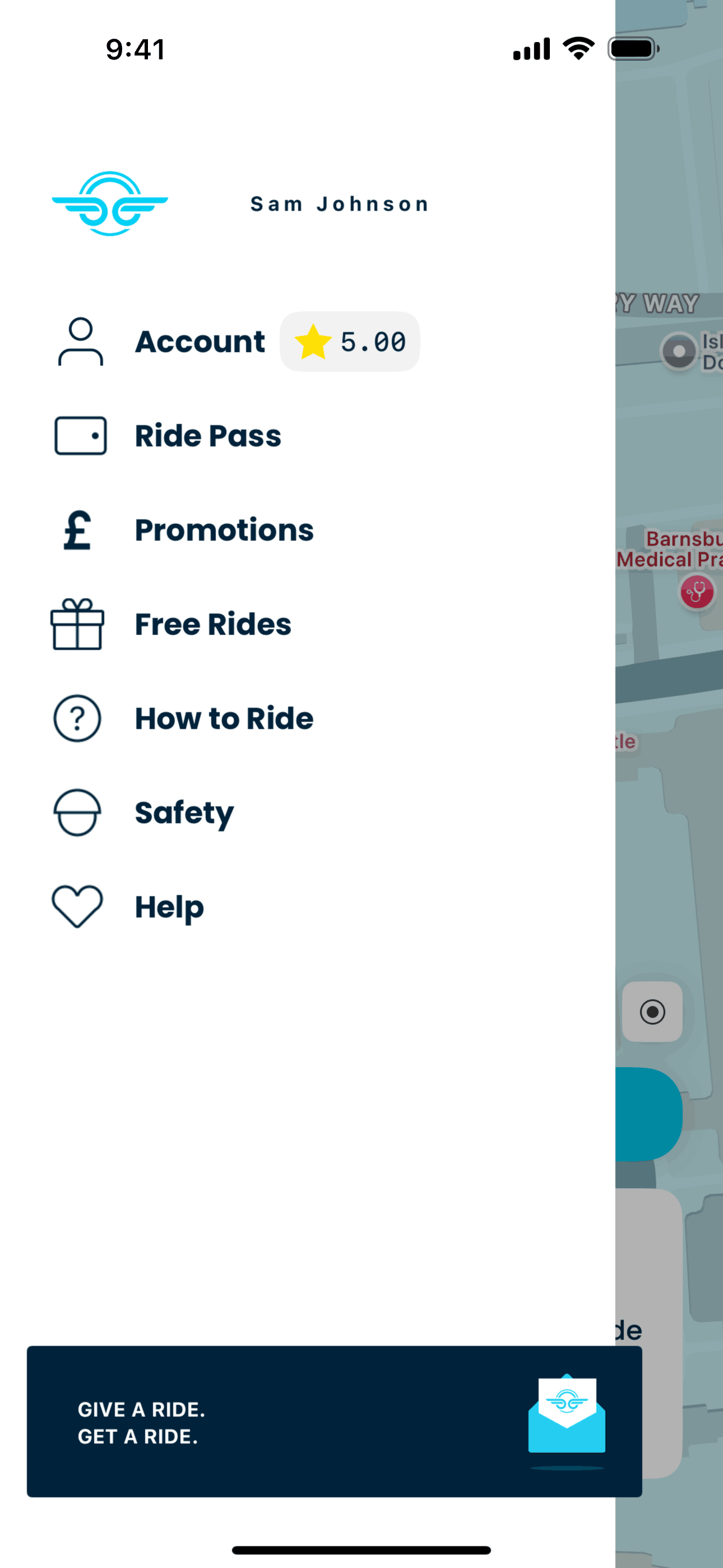Tap the Sam Johnson profile name
Viewport: 723px width, 1568px height.
[340, 204]
